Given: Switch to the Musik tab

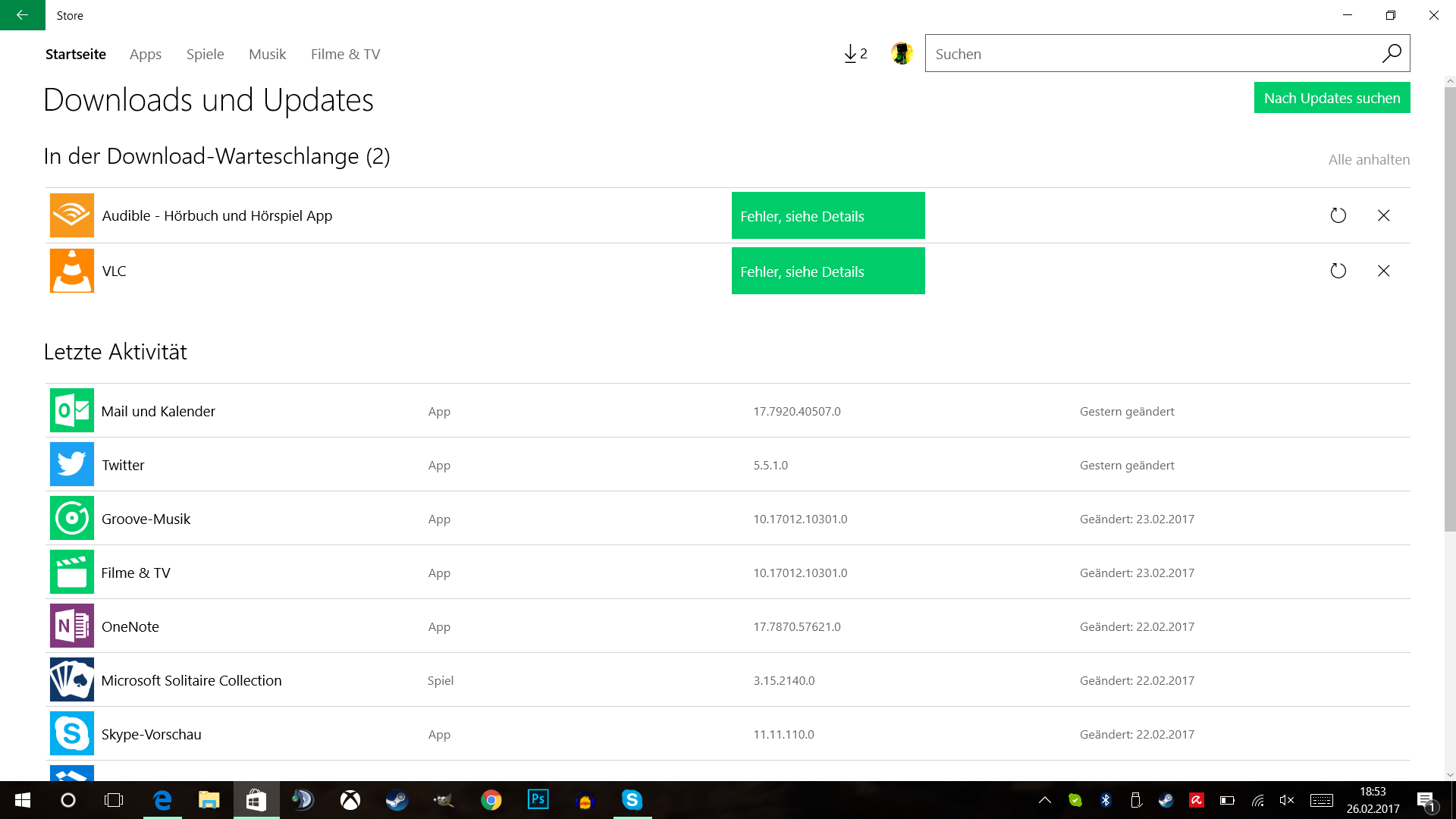Looking at the screenshot, I should [x=268, y=54].
